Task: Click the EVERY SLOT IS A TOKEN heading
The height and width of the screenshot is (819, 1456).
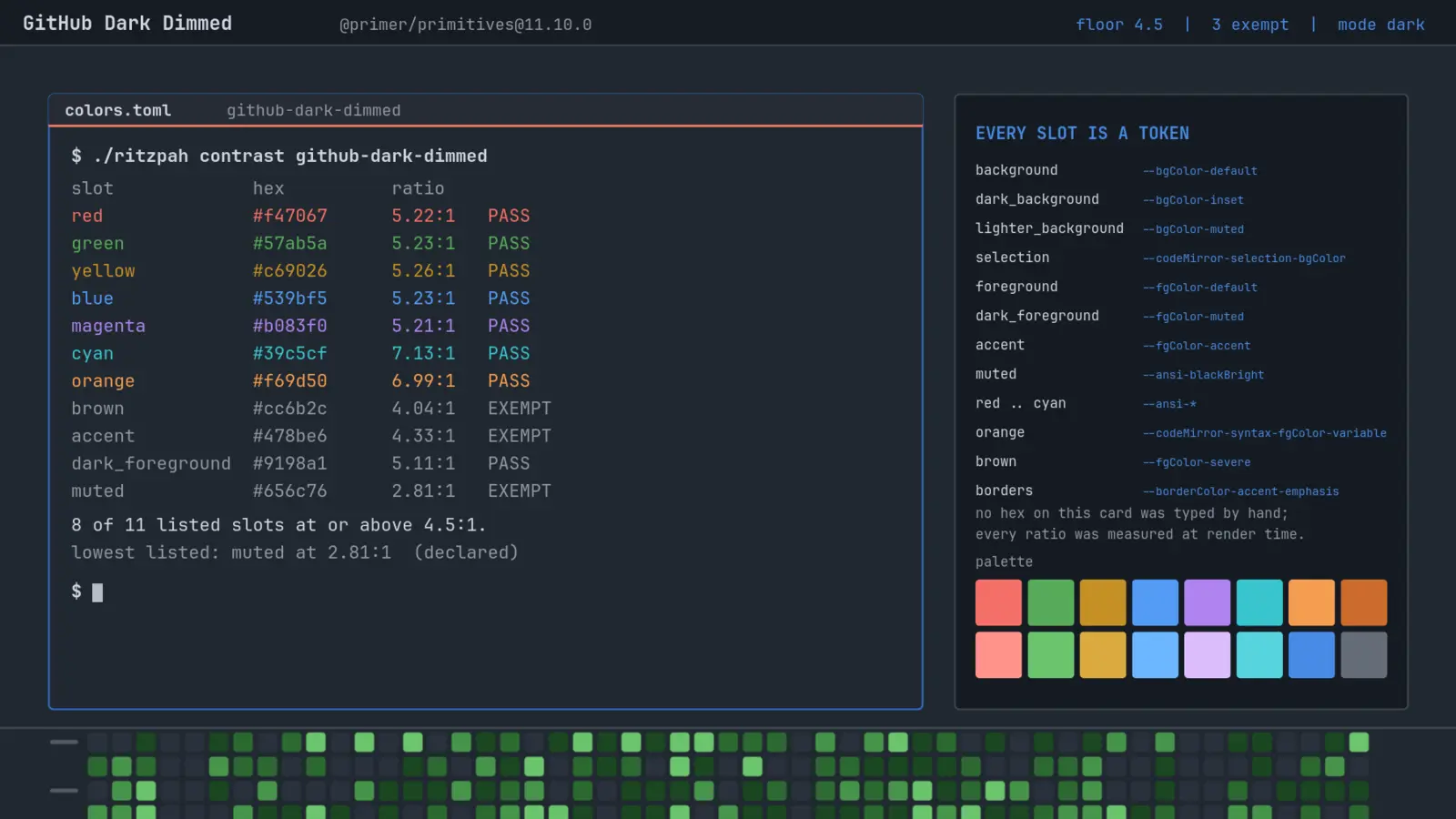Action: click(x=1082, y=133)
